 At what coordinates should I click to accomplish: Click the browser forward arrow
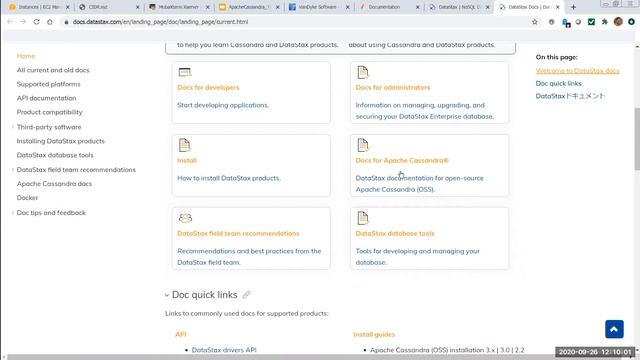point(23,22)
